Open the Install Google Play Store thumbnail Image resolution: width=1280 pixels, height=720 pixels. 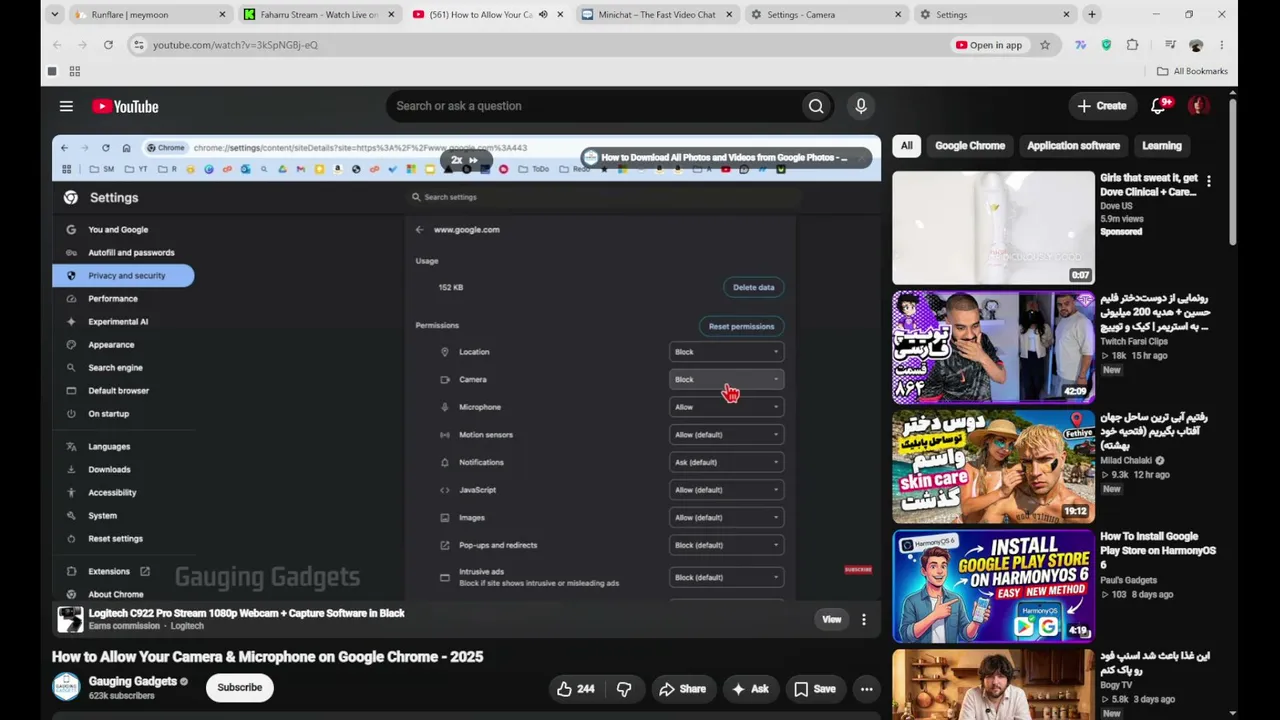993,586
